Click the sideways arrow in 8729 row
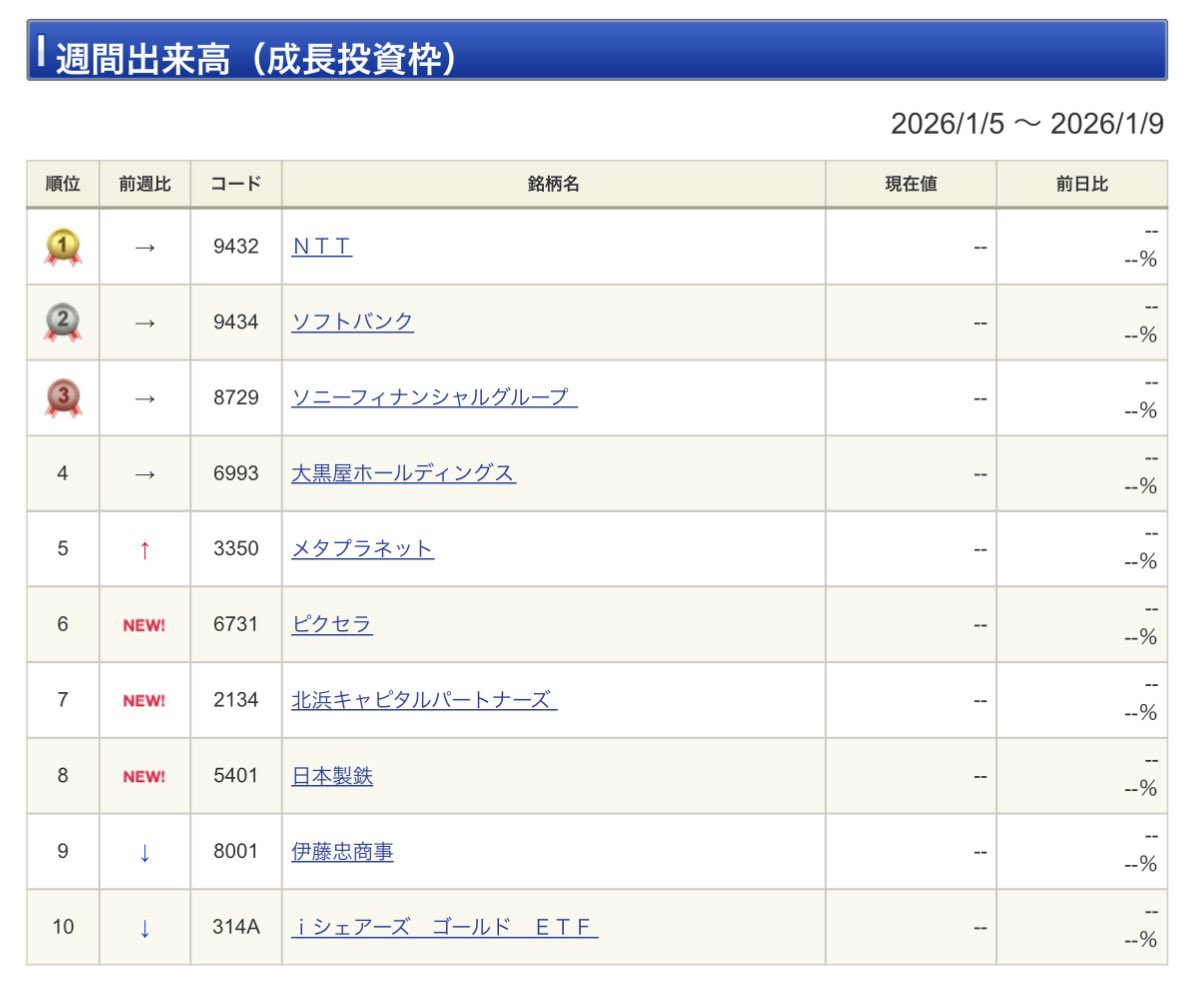1197x999 pixels. (x=144, y=398)
